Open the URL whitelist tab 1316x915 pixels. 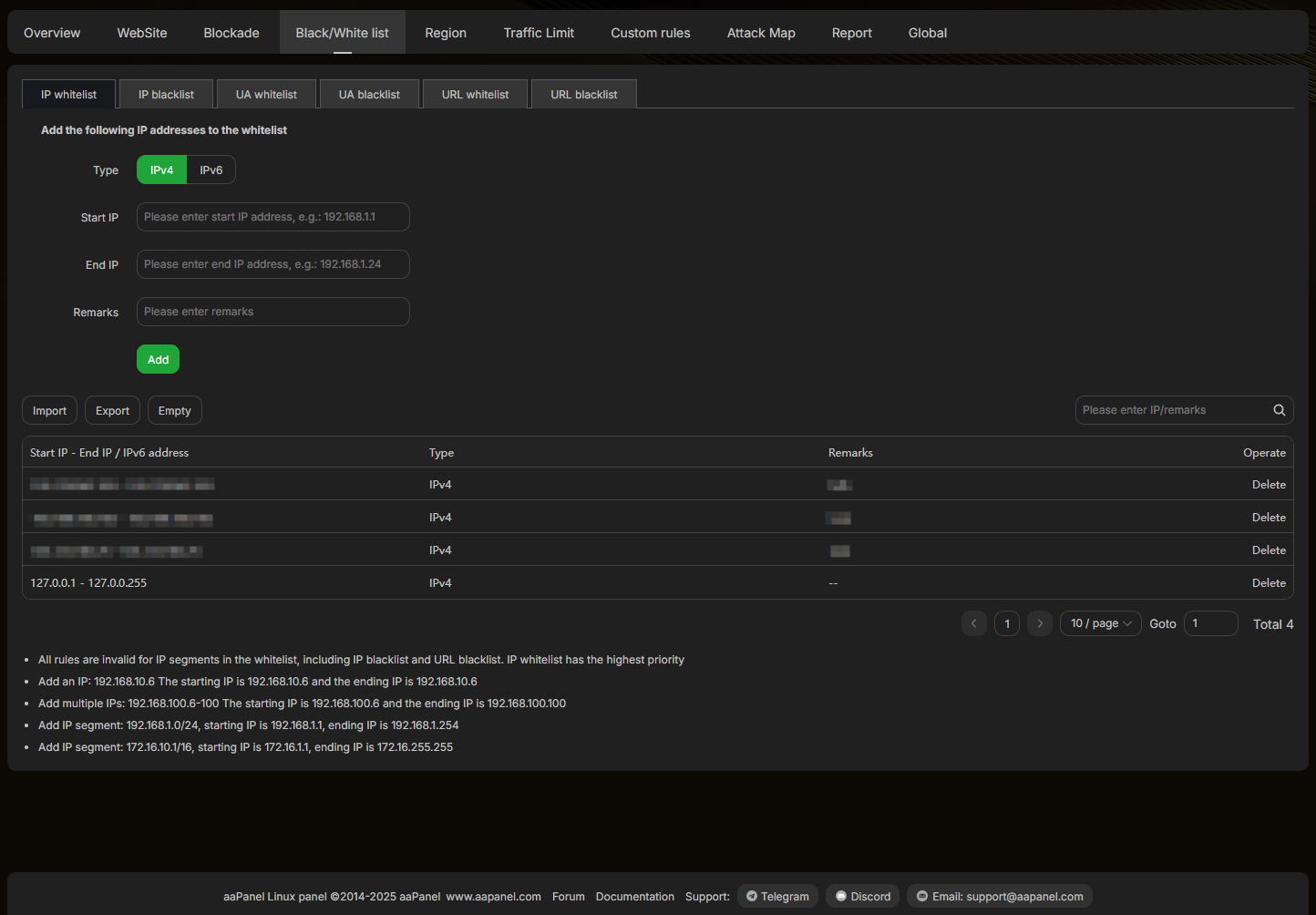(x=475, y=95)
